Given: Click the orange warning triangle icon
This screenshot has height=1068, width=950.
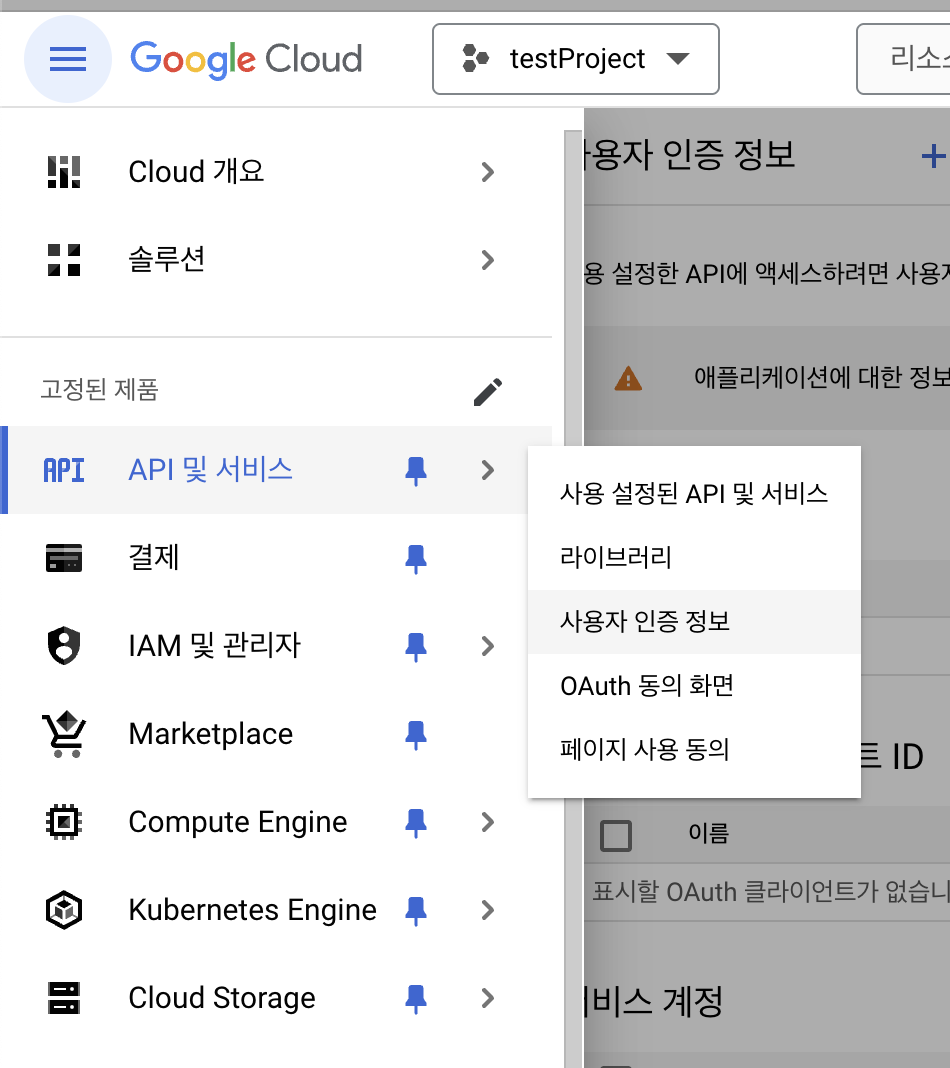Looking at the screenshot, I should coord(628,378).
